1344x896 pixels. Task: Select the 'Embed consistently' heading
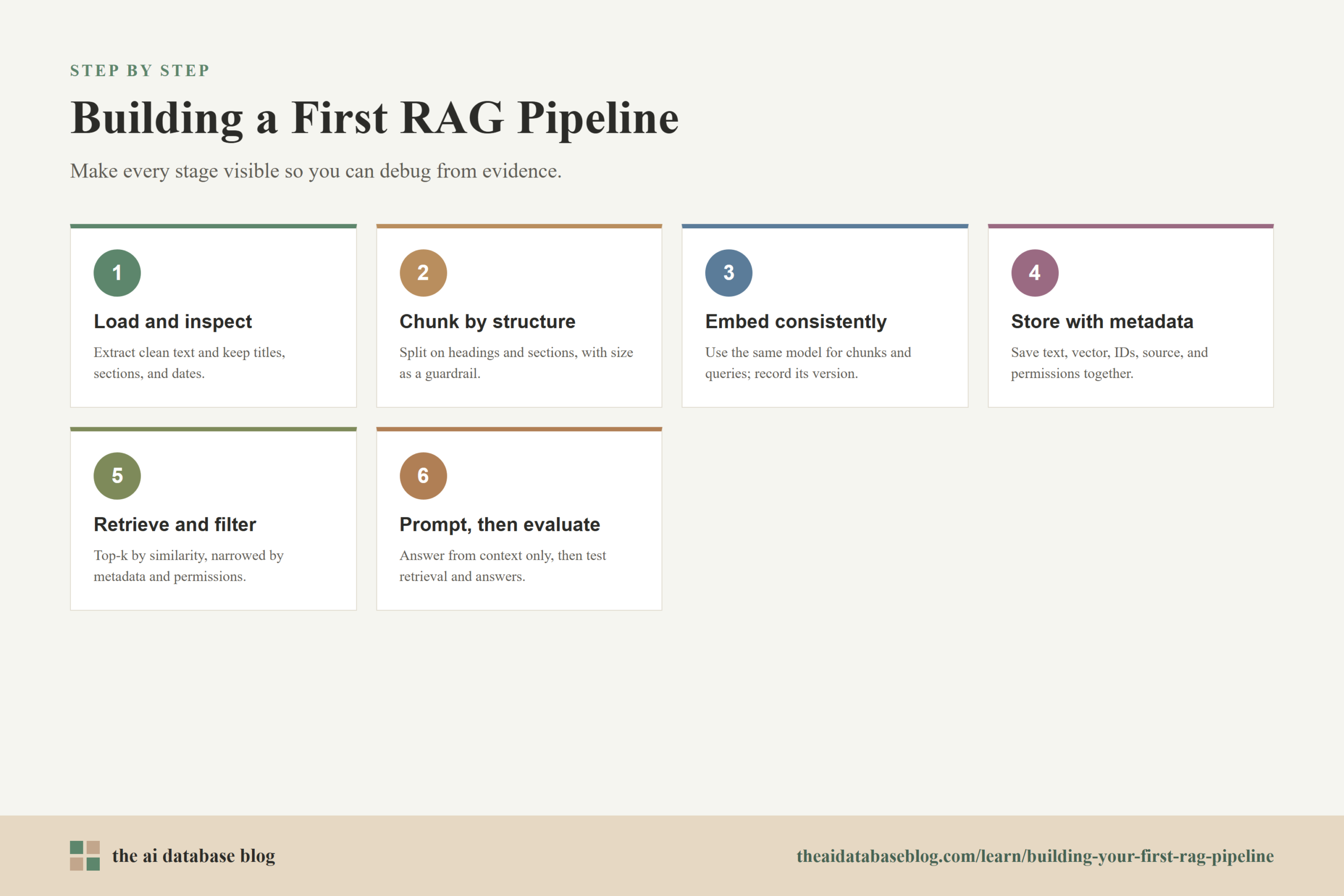[796, 321]
